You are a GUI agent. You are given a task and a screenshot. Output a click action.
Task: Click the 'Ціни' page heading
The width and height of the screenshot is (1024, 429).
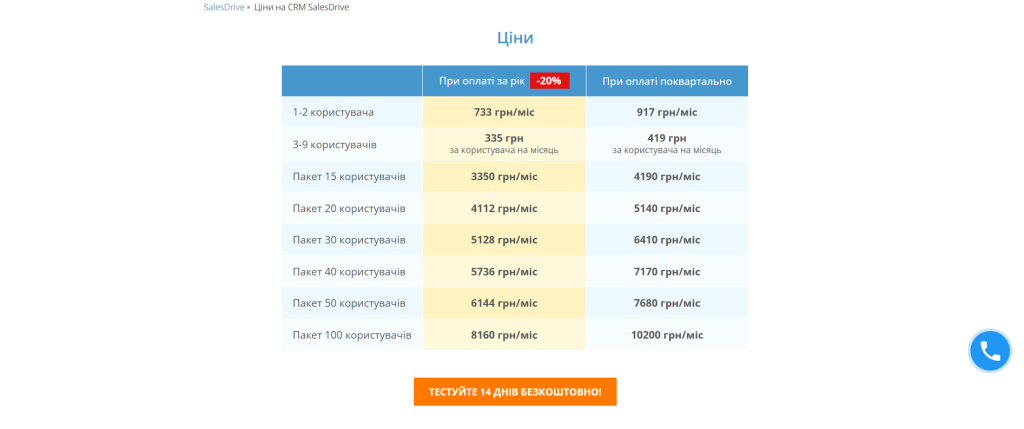tap(515, 38)
